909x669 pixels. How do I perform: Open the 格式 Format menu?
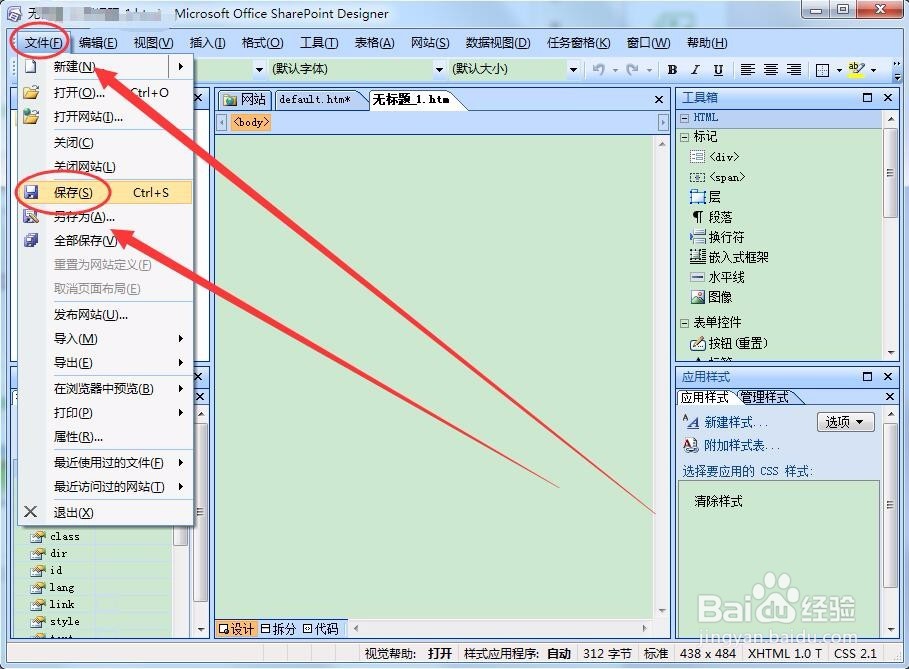263,43
